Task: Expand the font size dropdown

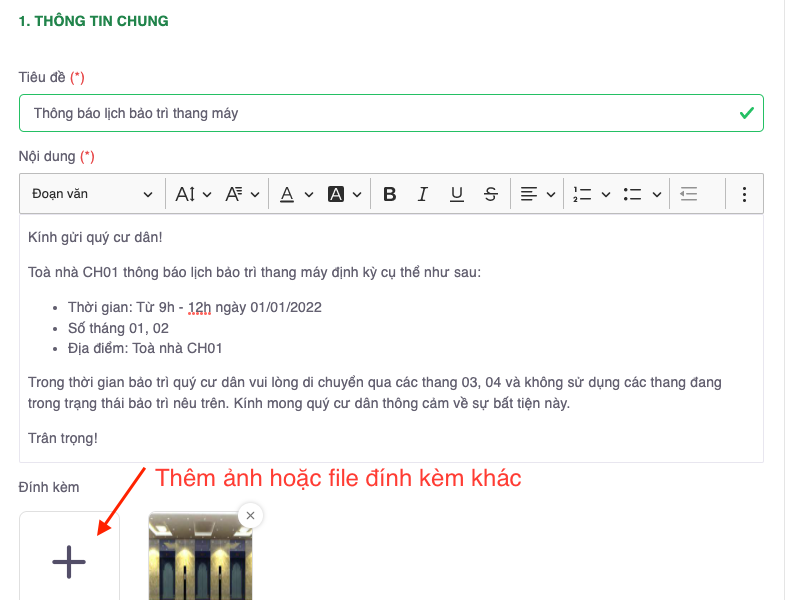Action: [193, 194]
